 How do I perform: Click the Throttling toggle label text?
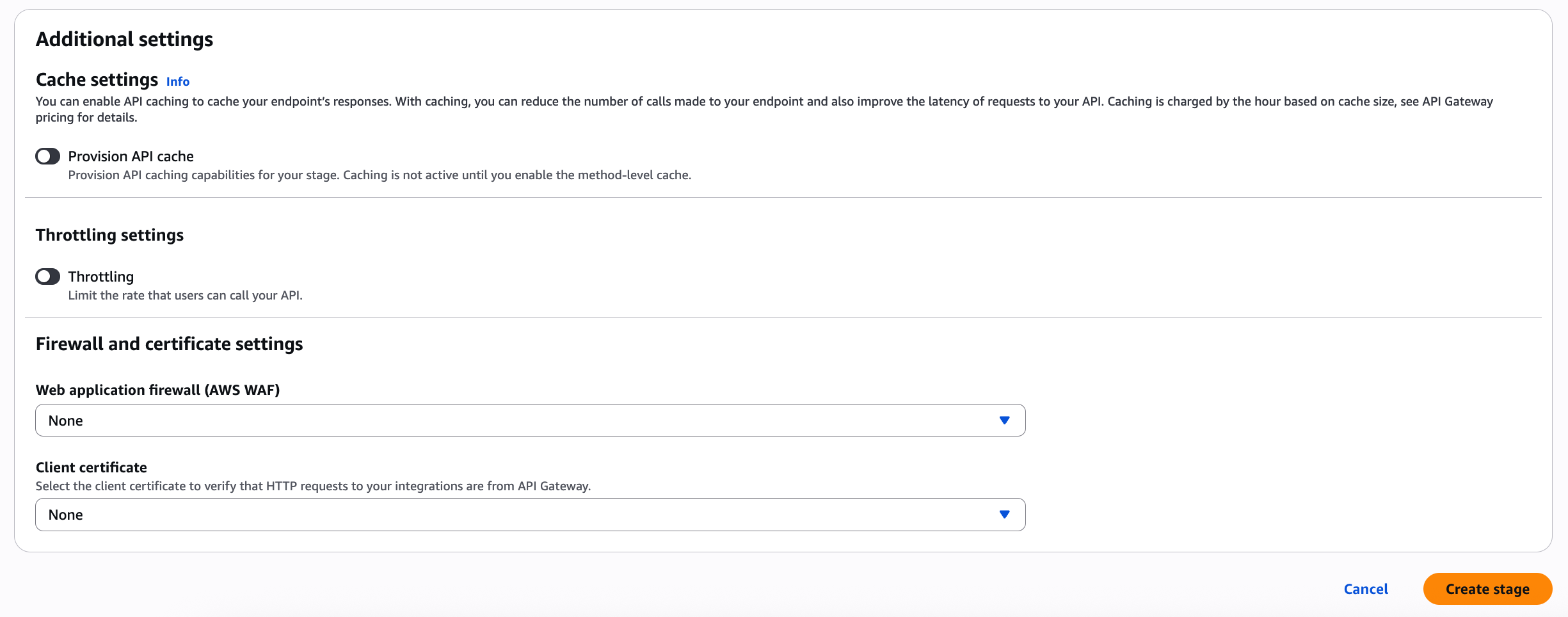[x=101, y=276]
